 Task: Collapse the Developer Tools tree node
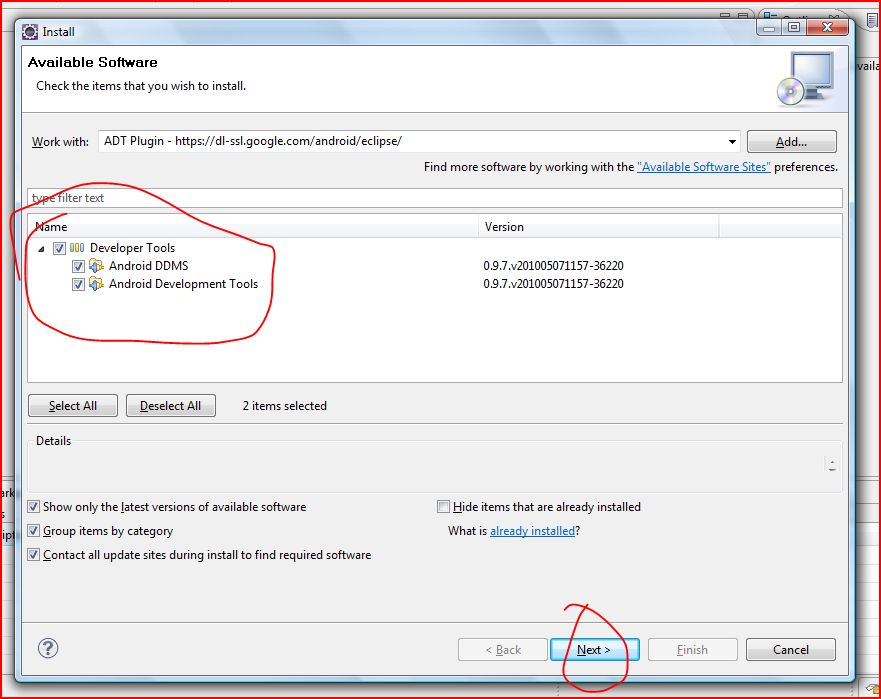point(41,249)
